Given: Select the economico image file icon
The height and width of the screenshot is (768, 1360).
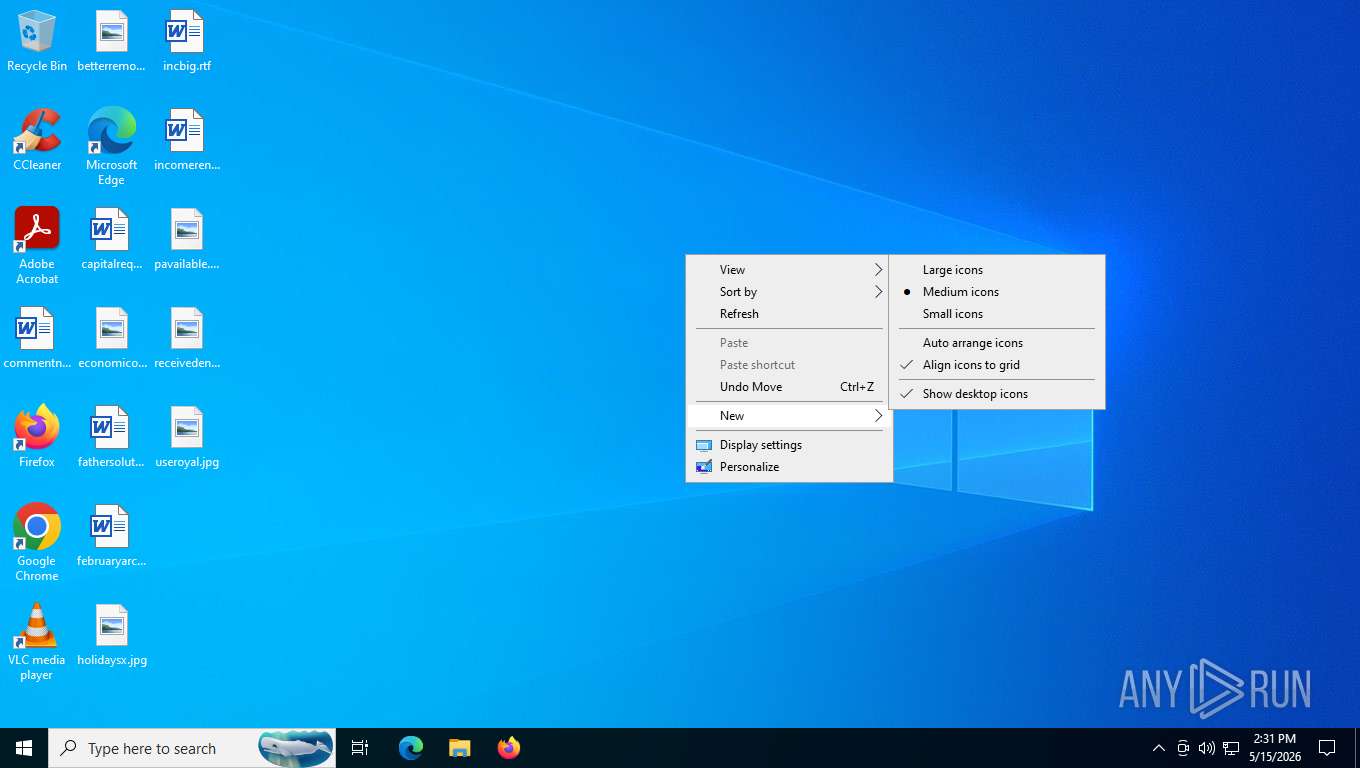Looking at the screenshot, I should [112, 338].
